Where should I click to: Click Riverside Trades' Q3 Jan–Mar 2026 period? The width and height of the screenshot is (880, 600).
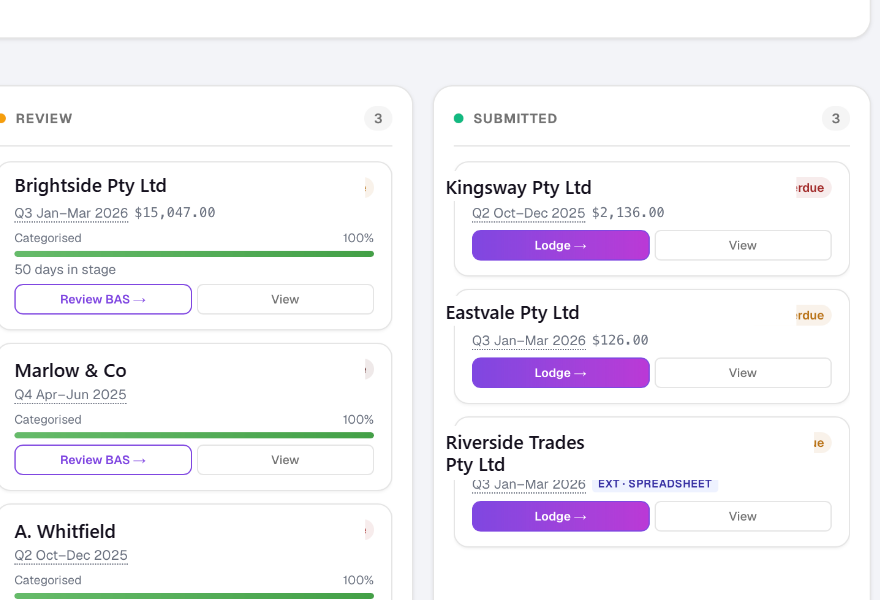point(529,484)
